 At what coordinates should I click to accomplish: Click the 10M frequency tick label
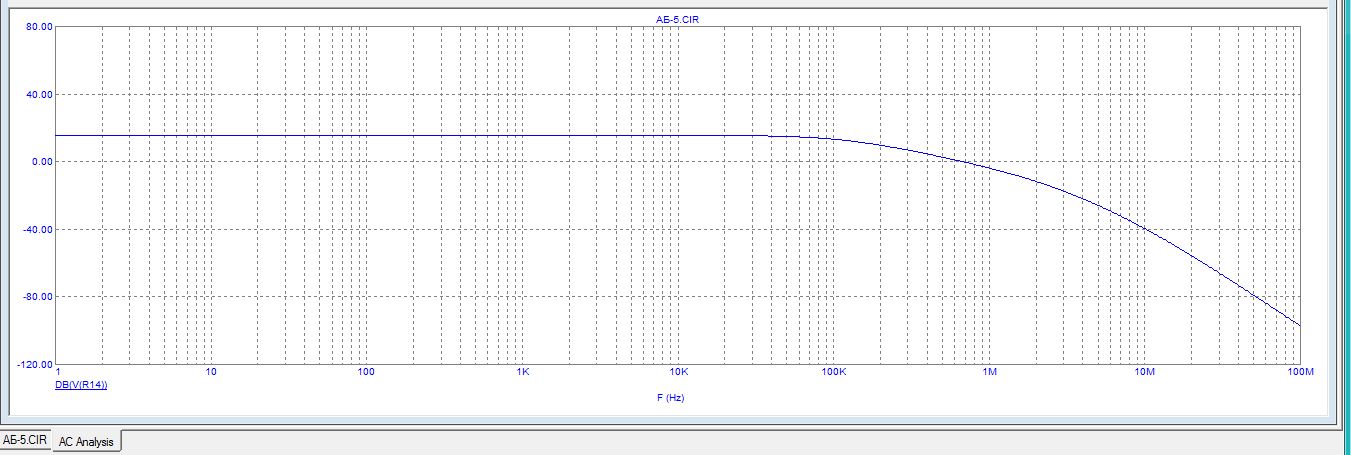coord(1144,372)
